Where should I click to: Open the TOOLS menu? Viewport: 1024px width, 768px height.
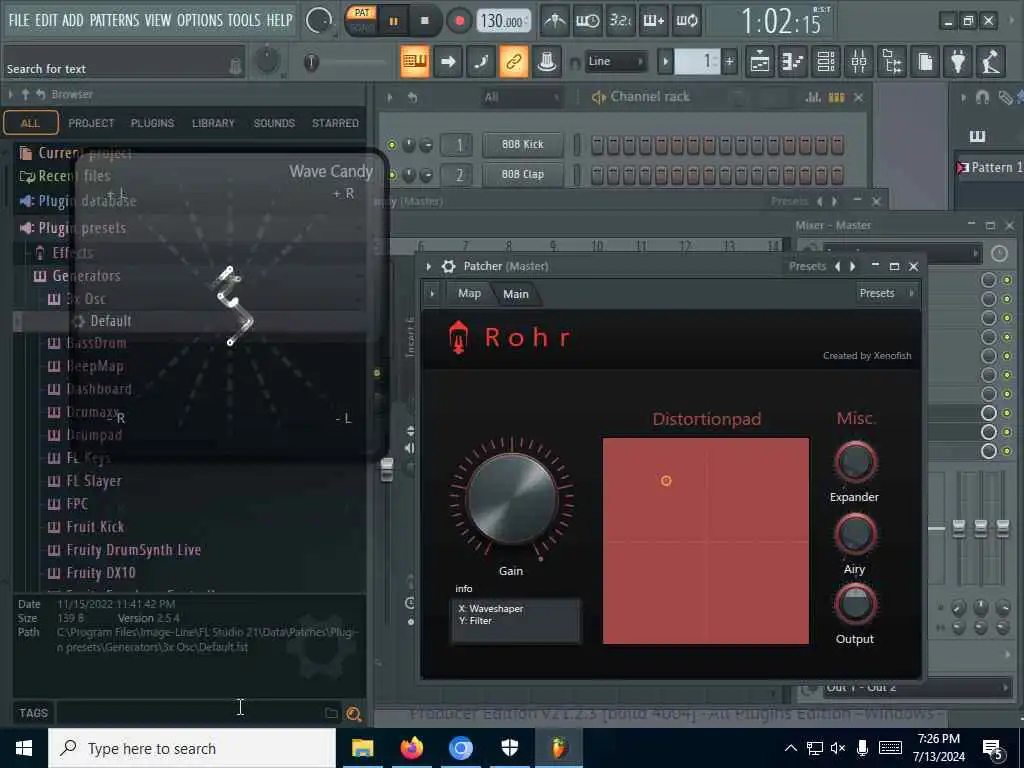point(244,20)
